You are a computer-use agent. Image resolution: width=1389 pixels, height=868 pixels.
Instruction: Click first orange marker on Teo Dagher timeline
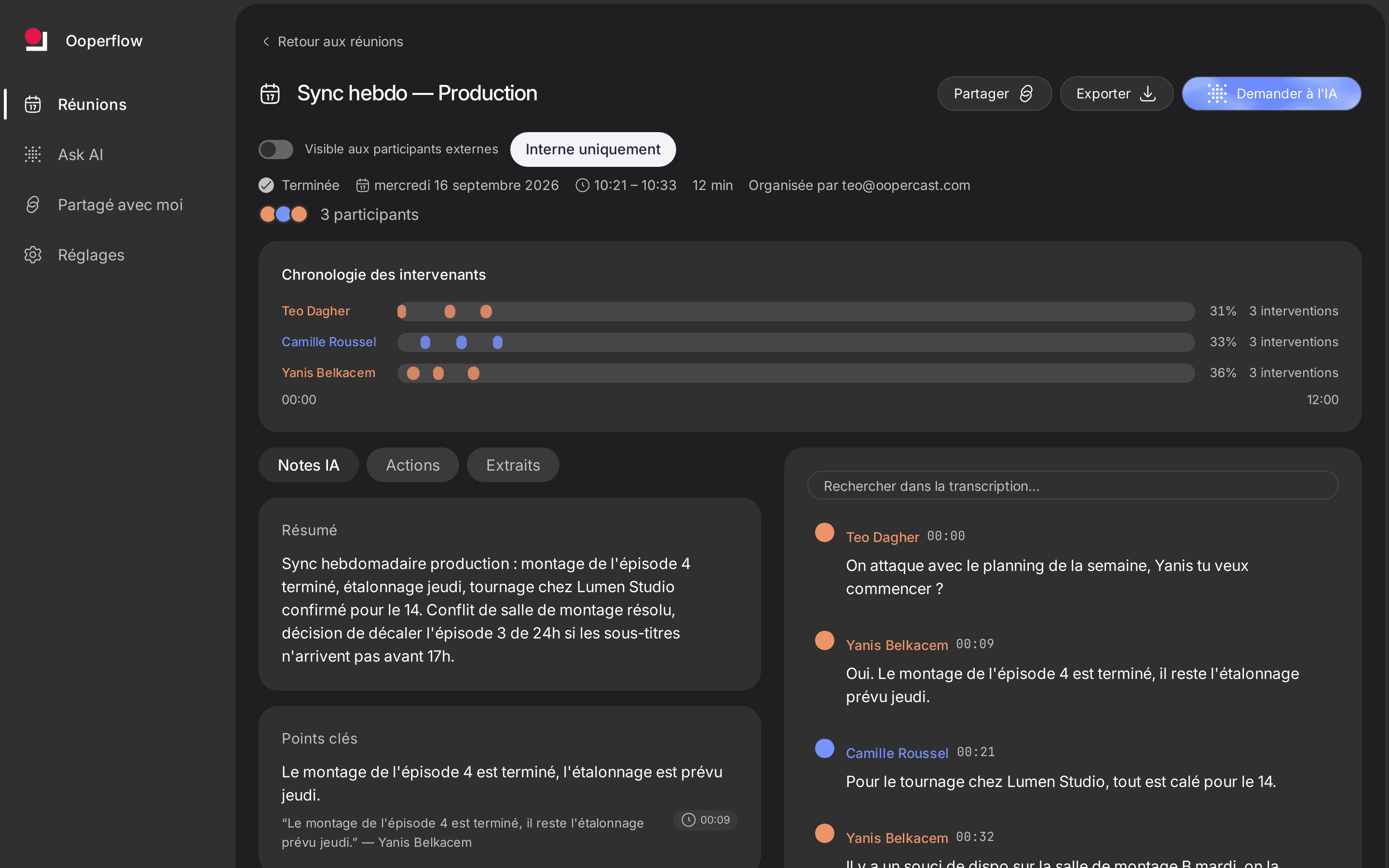tap(402, 311)
